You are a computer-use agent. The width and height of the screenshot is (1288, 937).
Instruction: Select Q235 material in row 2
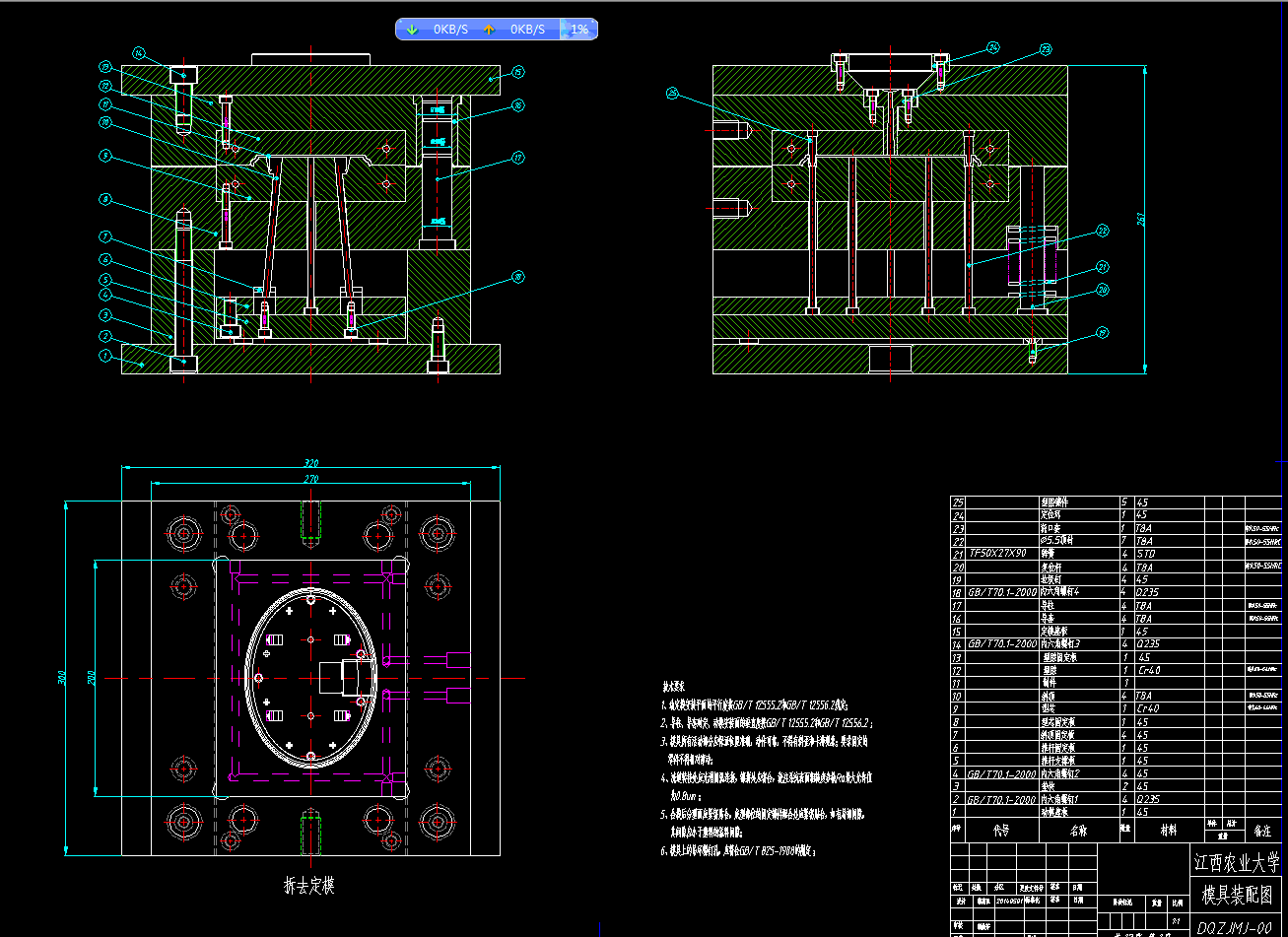coord(1147,798)
